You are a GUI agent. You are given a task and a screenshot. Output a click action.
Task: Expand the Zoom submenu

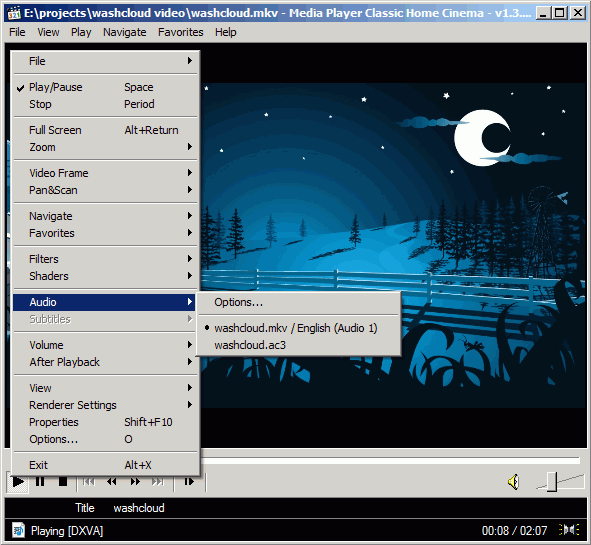pyautogui.click(x=105, y=147)
